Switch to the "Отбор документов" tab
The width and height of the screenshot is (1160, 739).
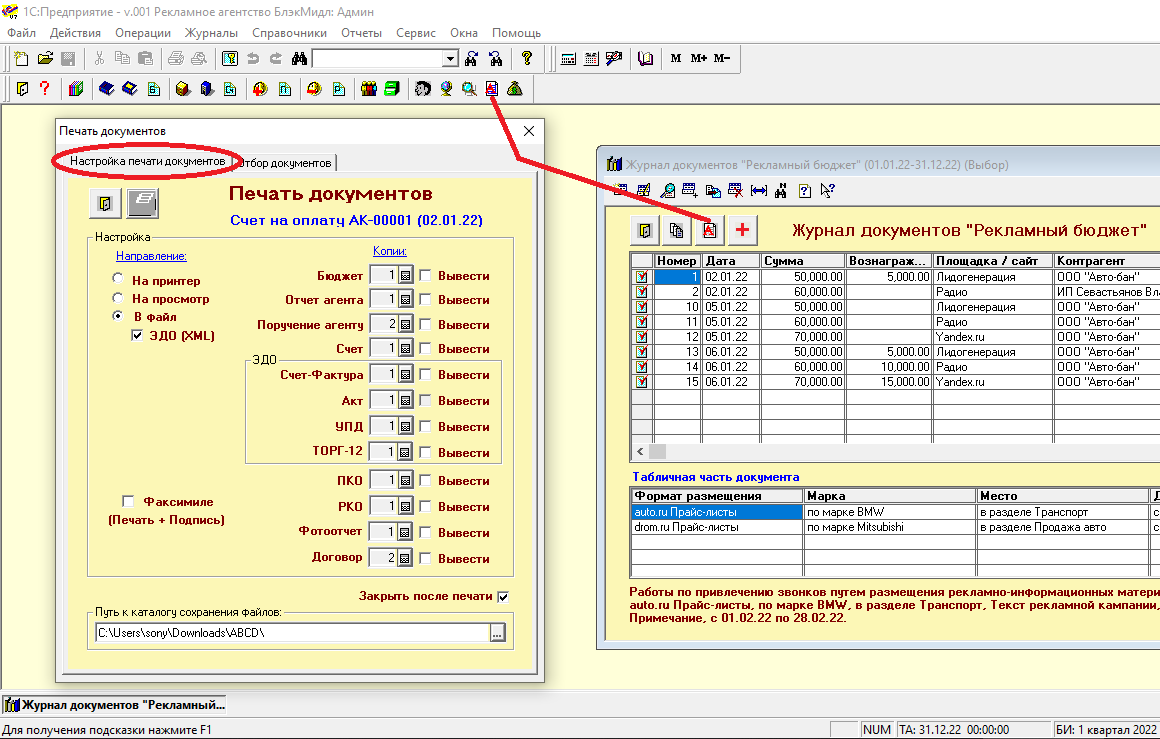(x=286, y=162)
